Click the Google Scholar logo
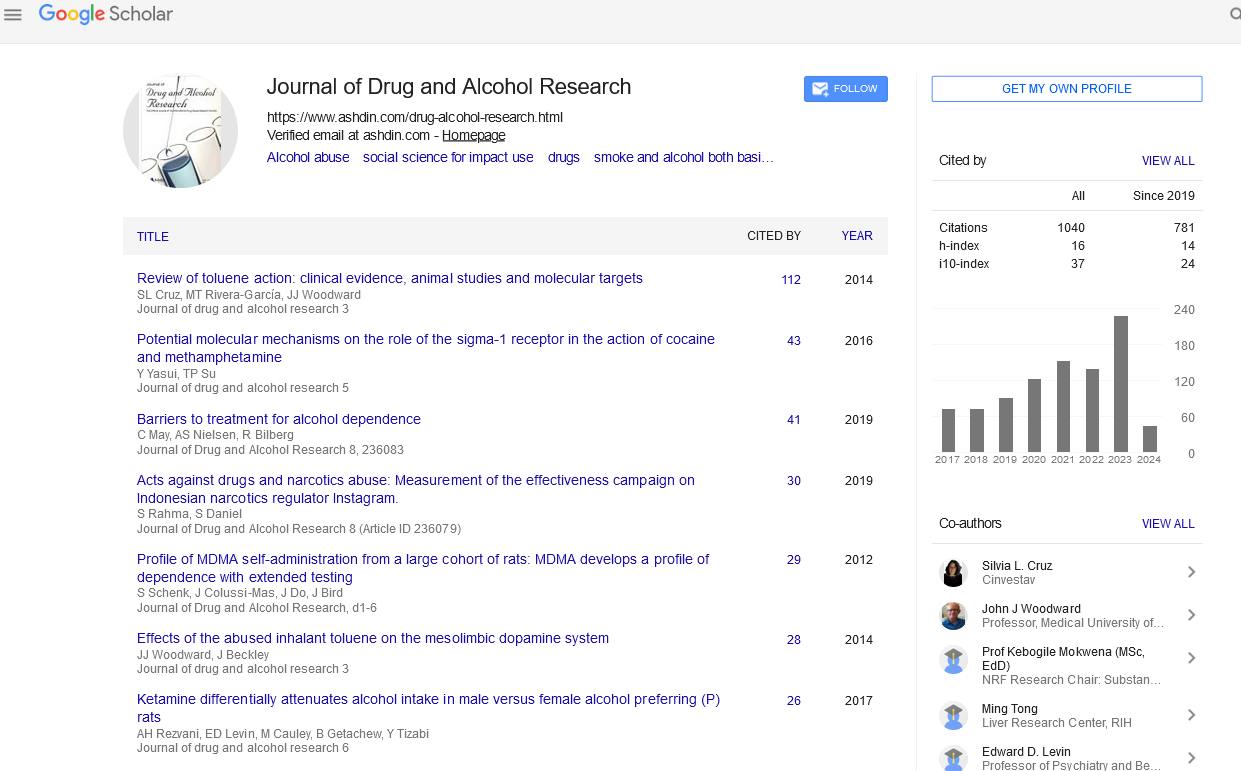This screenshot has width=1241, height=771. 106,14
